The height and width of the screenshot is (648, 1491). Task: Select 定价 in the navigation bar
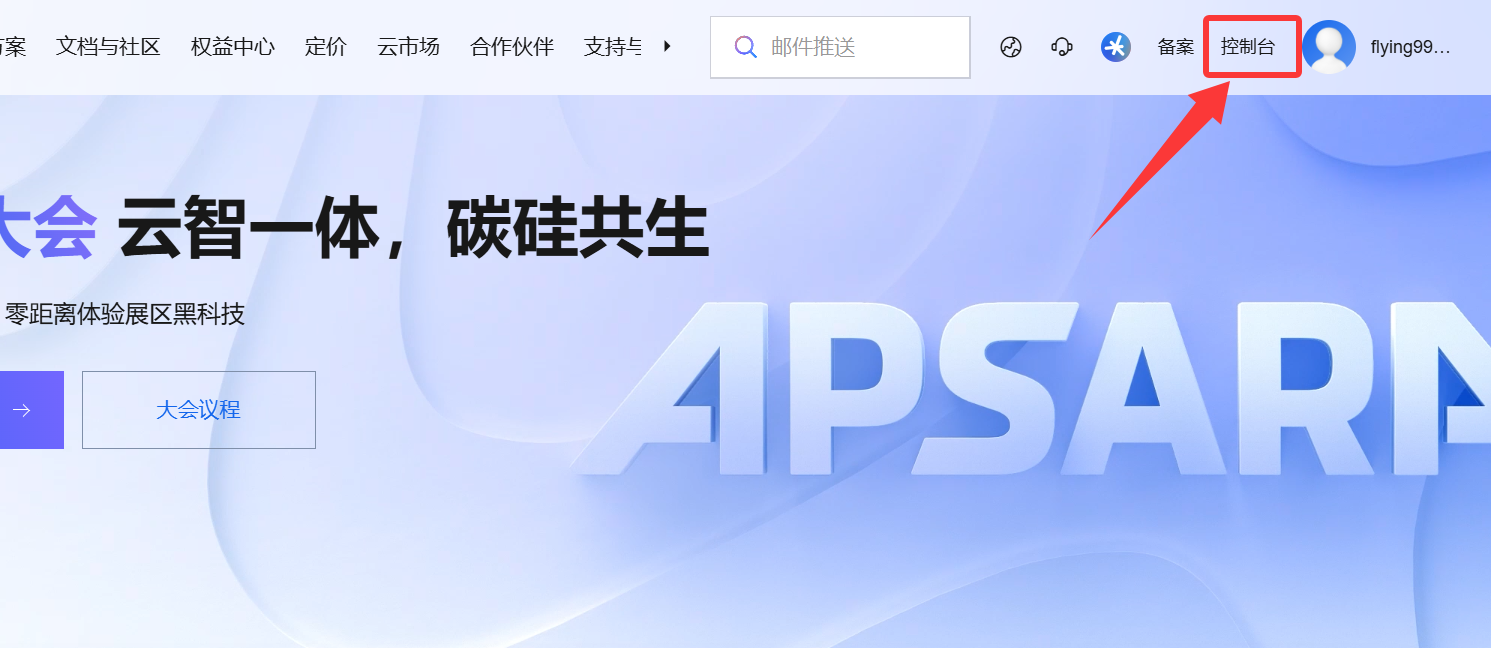325,47
